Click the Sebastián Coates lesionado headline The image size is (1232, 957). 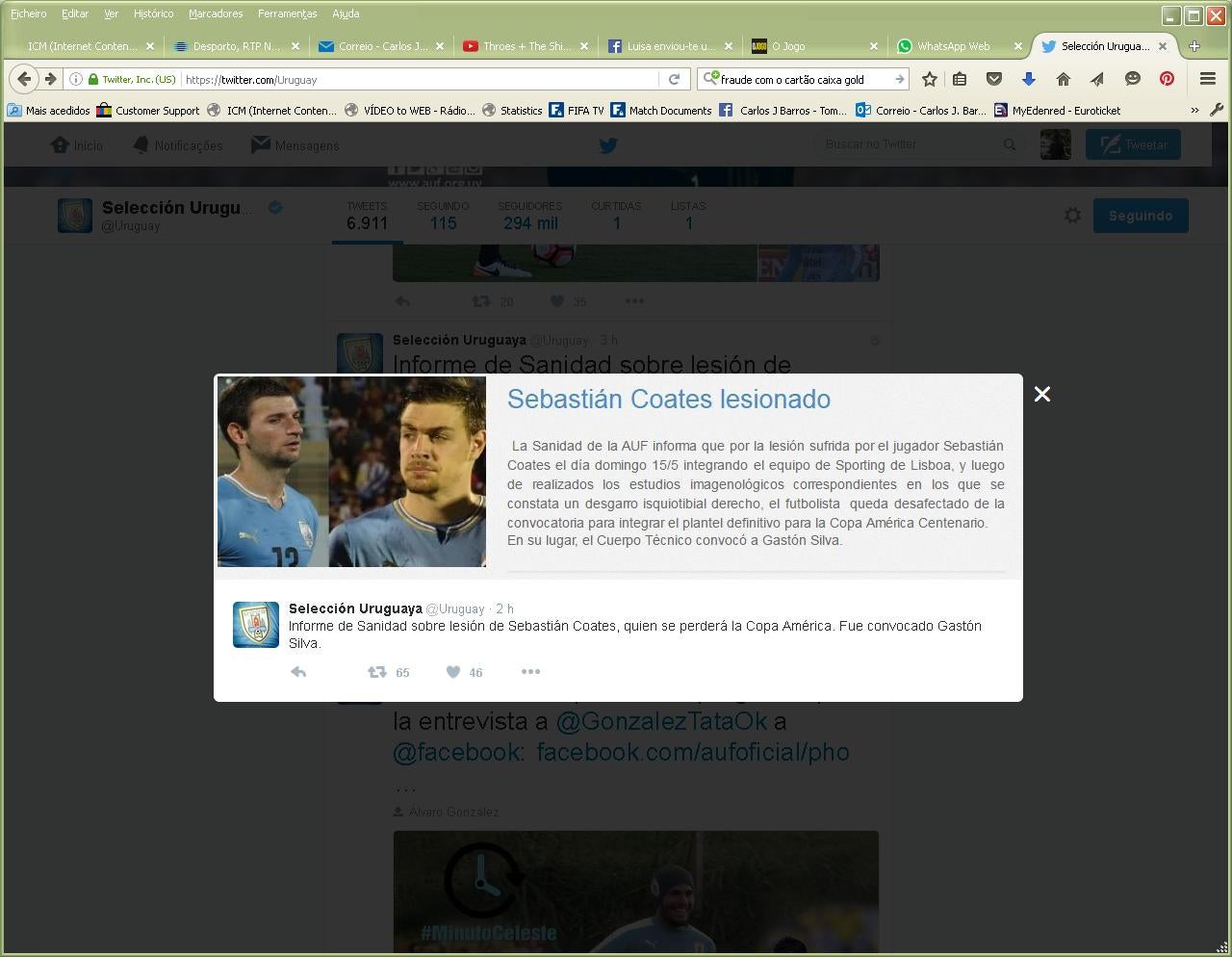(x=668, y=400)
